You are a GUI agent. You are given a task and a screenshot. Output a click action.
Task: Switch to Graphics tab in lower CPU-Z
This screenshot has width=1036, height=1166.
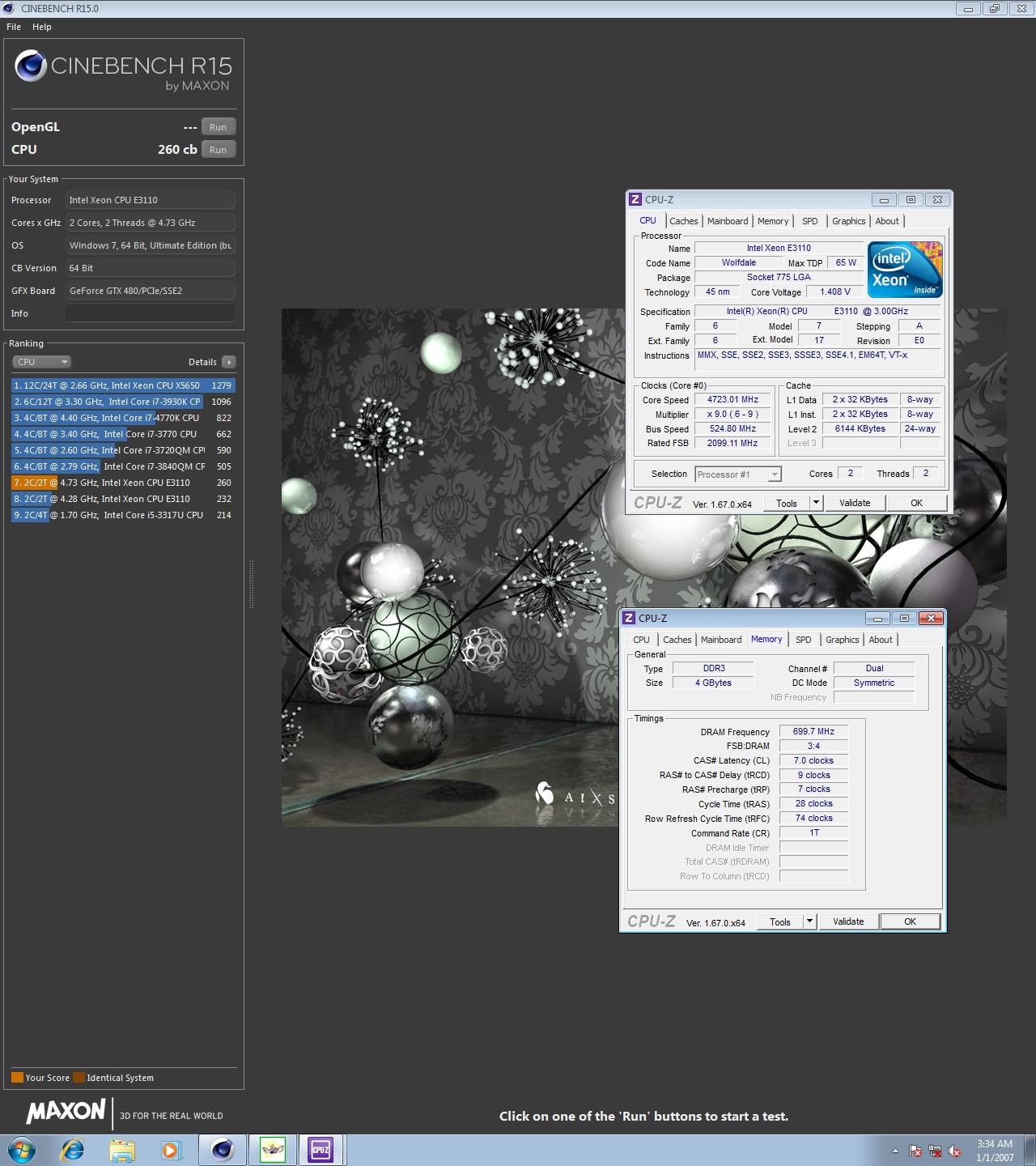point(843,640)
